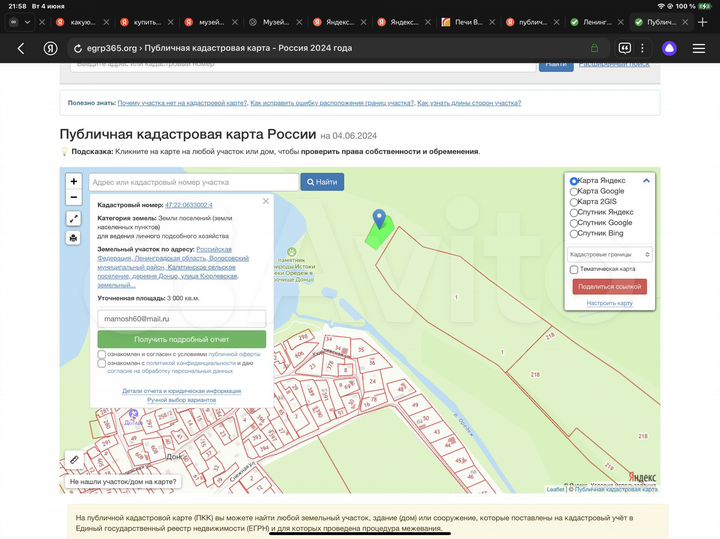Open the Детали отчета и юридическая информация link
This screenshot has height=539, width=720.
(x=181, y=391)
